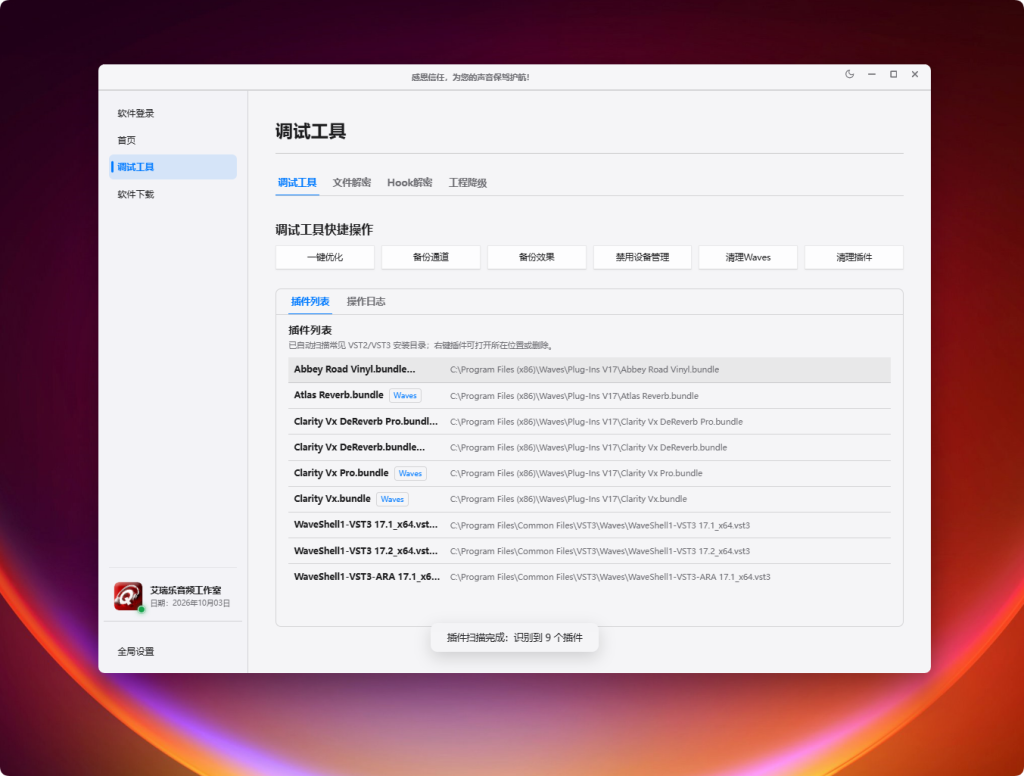Open the 工程降级 tab
Image resolution: width=1024 pixels, height=776 pixels.
[468, 183]
